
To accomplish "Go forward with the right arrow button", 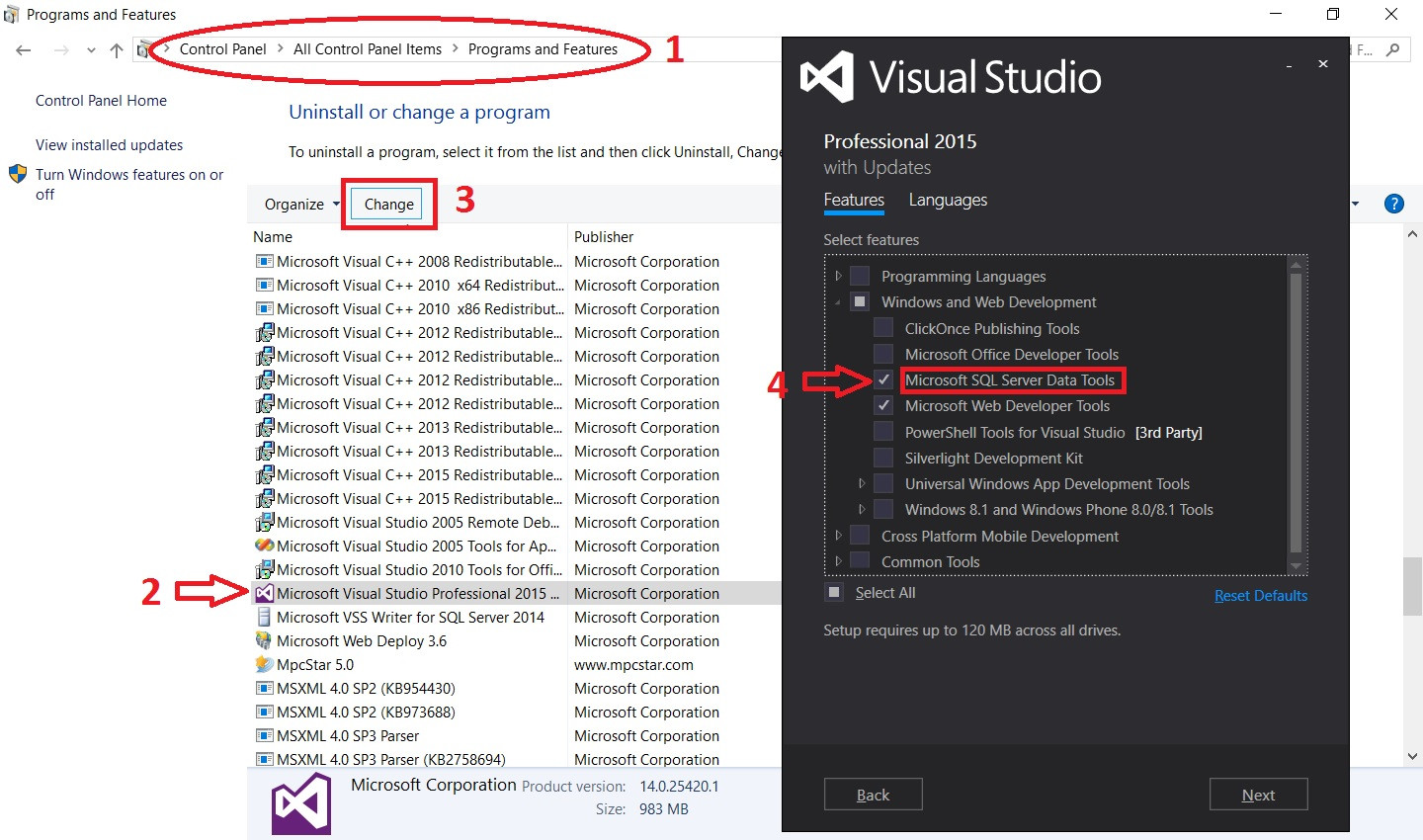I will 61,49.
